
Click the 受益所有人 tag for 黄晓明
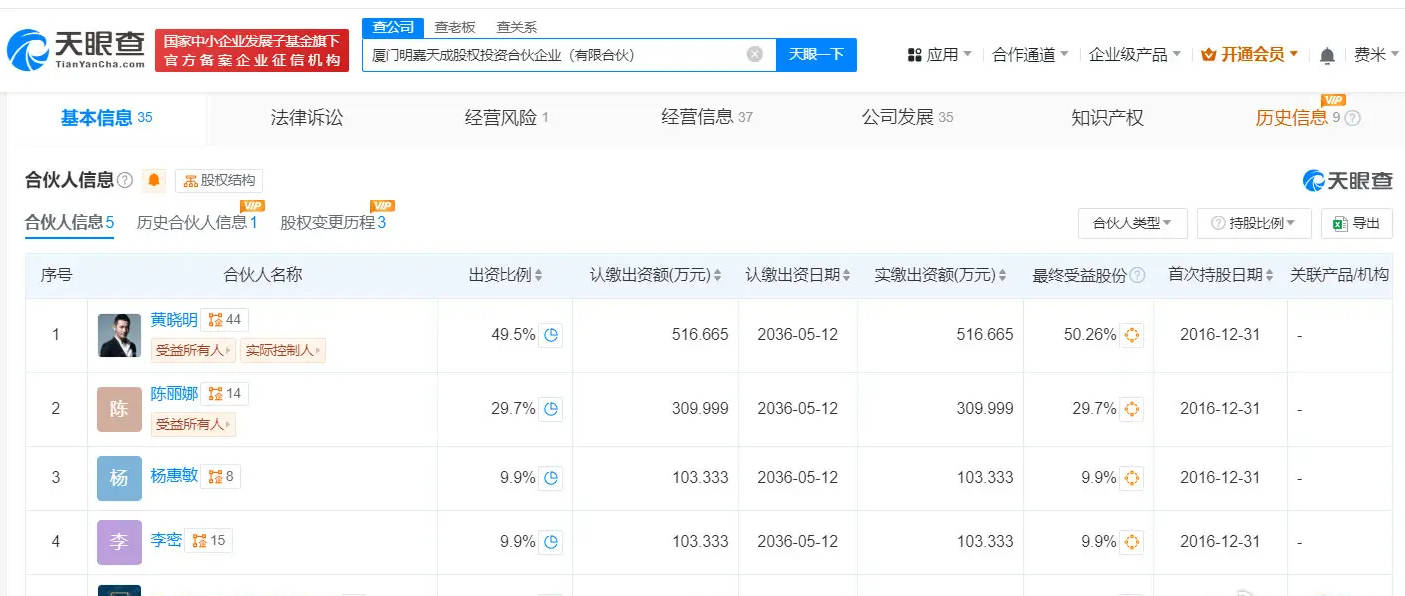tap(194, 350)
